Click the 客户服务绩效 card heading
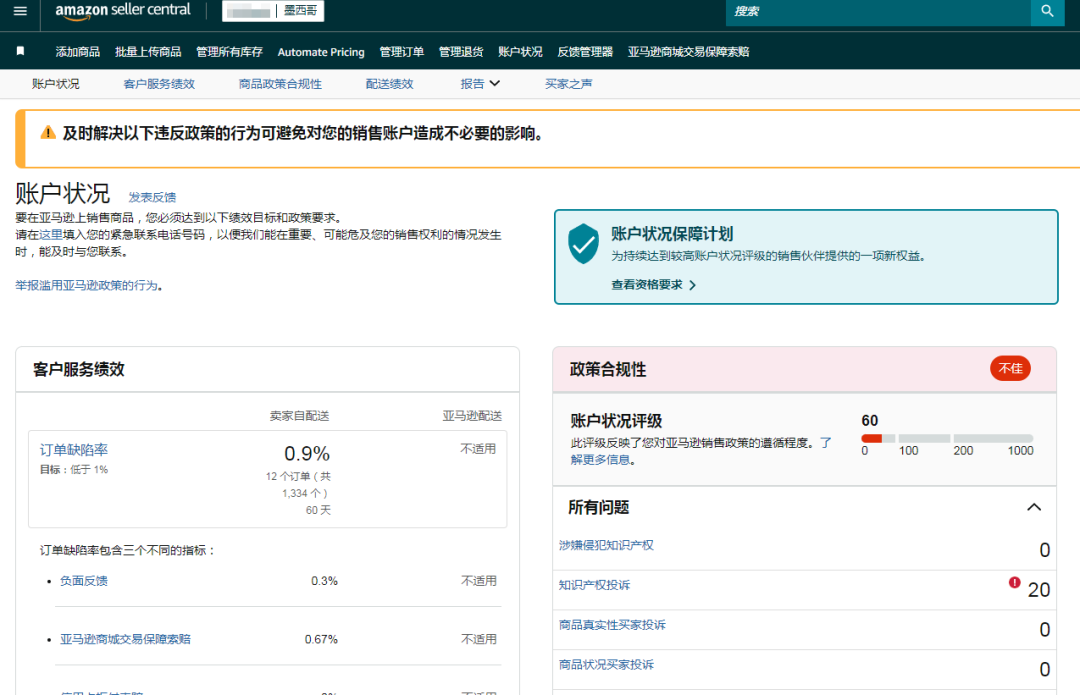The height and width of the screenshot is (695, 1080). [x=79, y=370]
